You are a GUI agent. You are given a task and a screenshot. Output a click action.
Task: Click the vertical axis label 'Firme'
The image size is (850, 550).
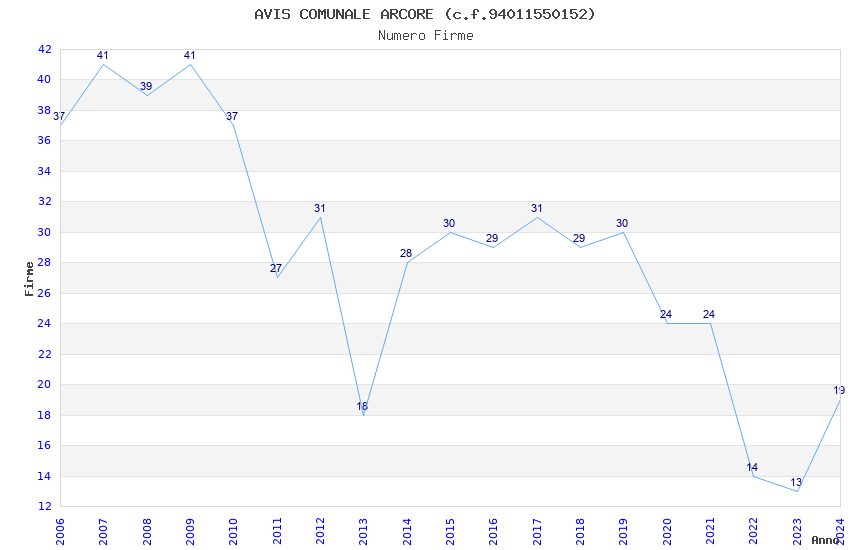tap(29, 279)
